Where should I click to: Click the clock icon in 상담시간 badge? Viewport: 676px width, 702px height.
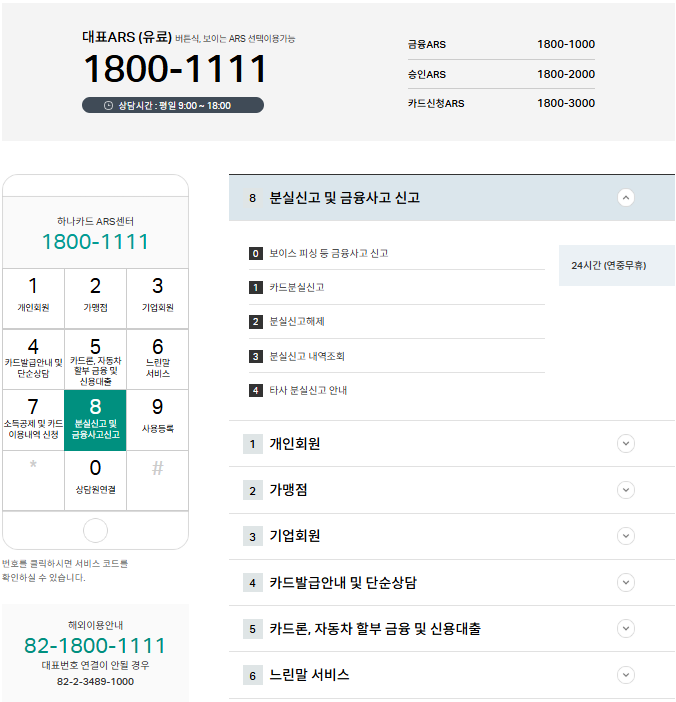[108, 106]
